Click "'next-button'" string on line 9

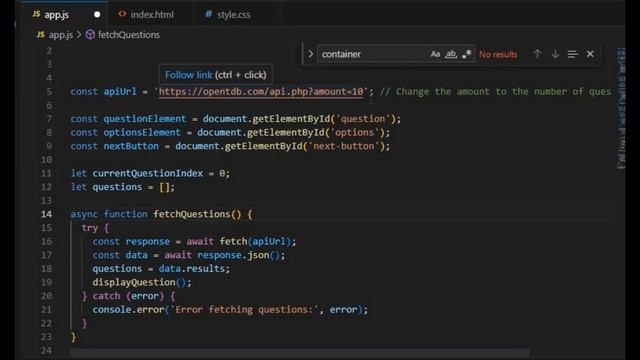point(344,146)
